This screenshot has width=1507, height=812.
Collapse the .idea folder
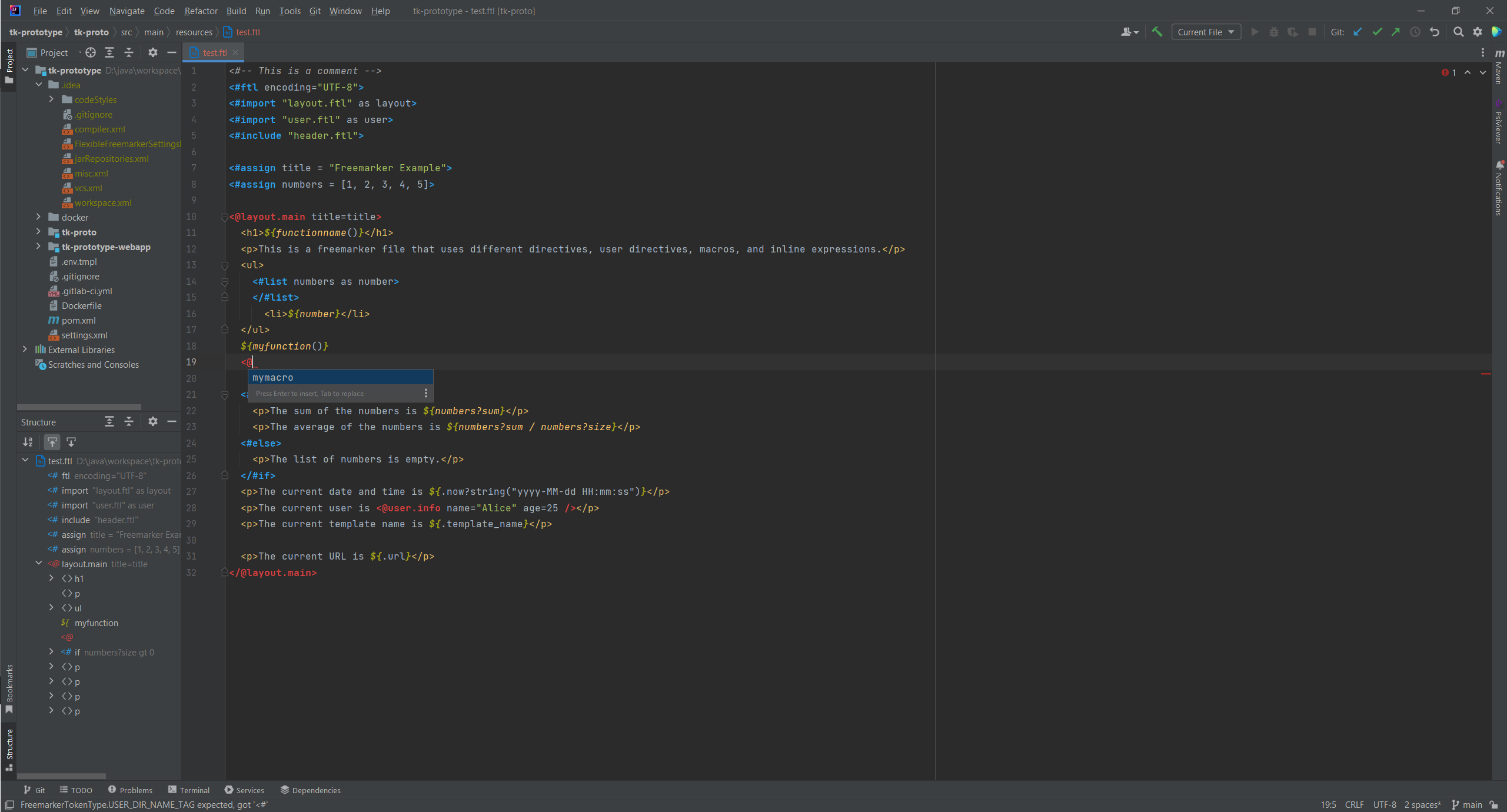pyautogui.click(x=38, y=85)
